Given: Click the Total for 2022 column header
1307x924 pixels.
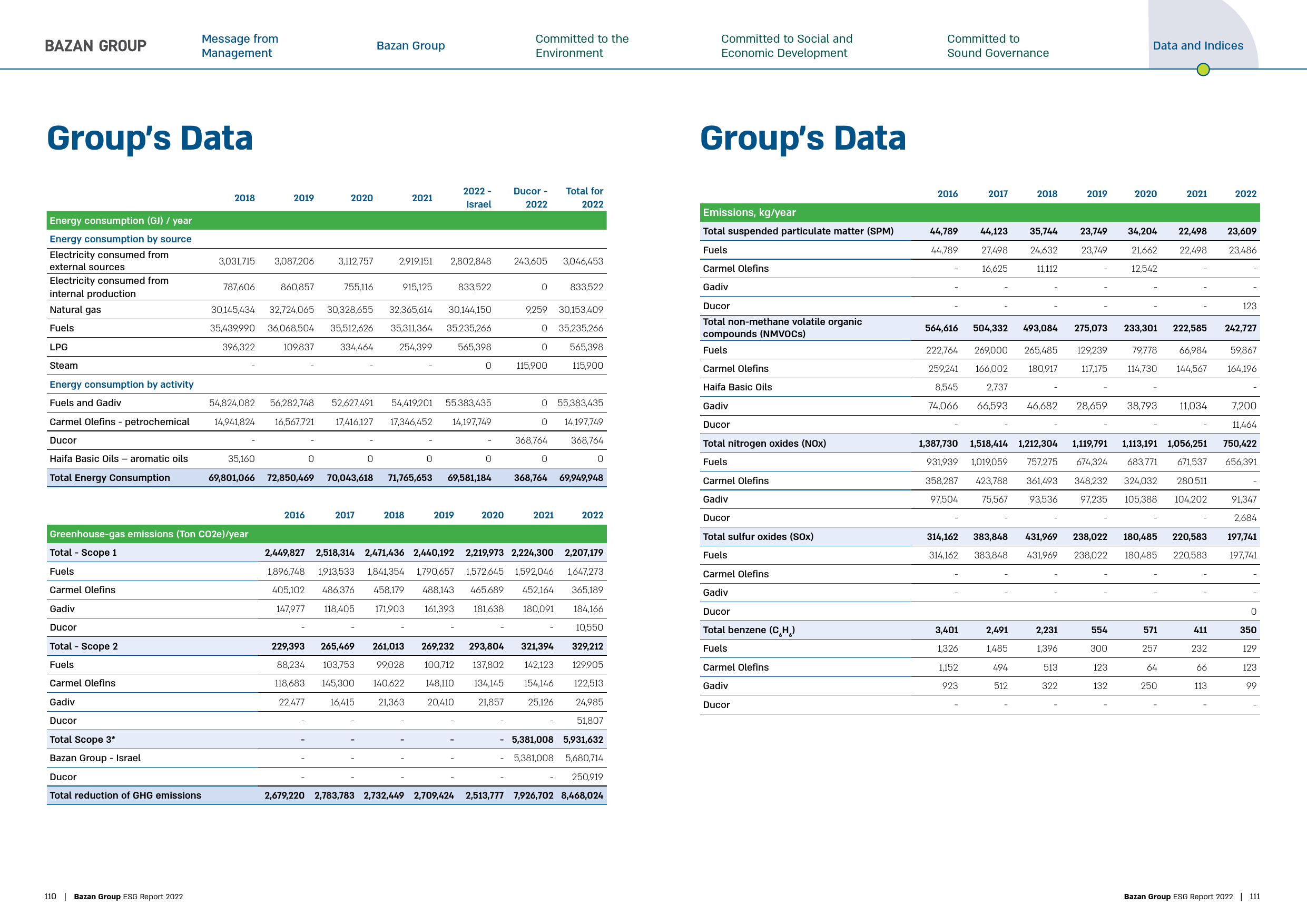Looking at the screenshot, I should pos(584,198).
